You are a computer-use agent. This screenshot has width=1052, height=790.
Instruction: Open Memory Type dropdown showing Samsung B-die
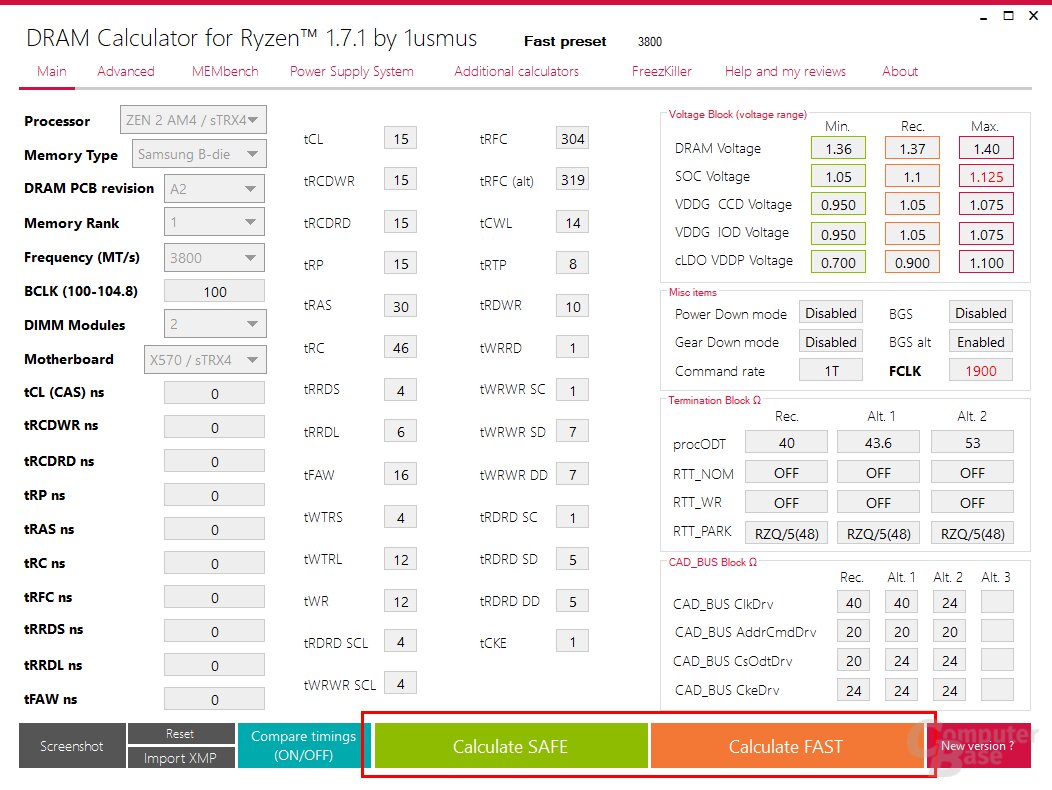pos(199,154)
